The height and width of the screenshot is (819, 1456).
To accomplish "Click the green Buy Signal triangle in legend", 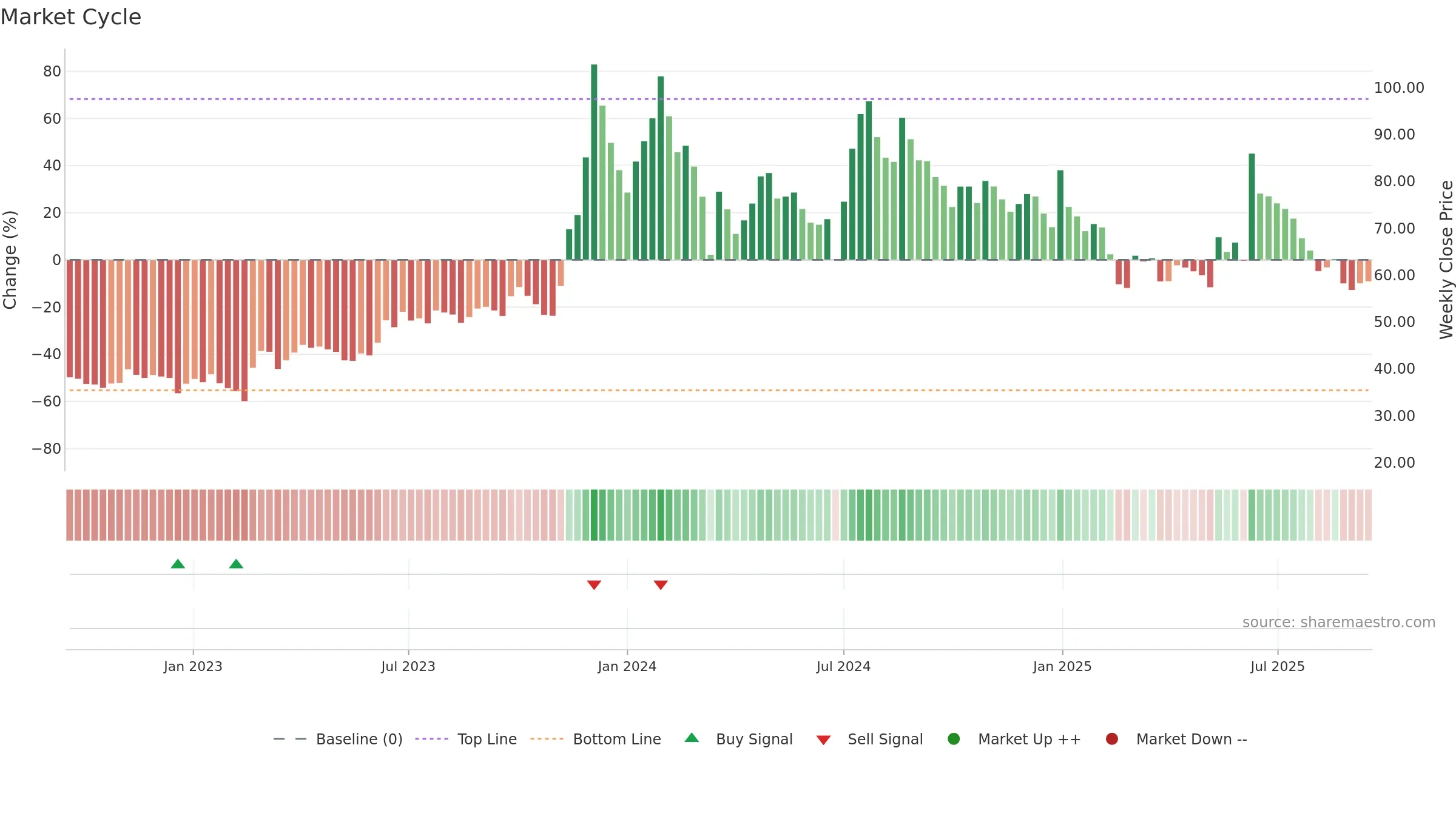I will [x=692, y=738].
